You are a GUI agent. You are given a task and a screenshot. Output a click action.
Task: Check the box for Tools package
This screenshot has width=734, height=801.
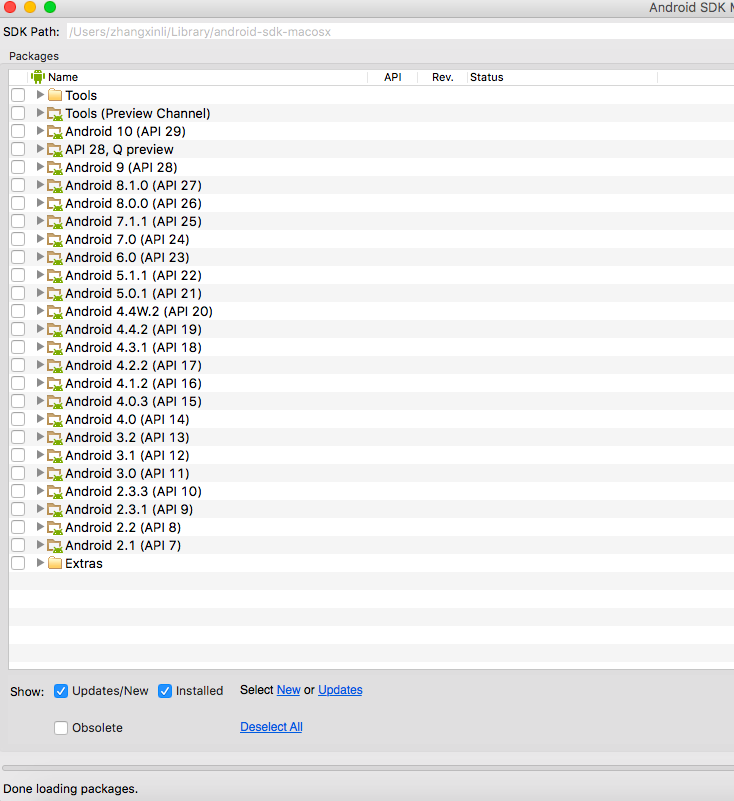point(18,95)
